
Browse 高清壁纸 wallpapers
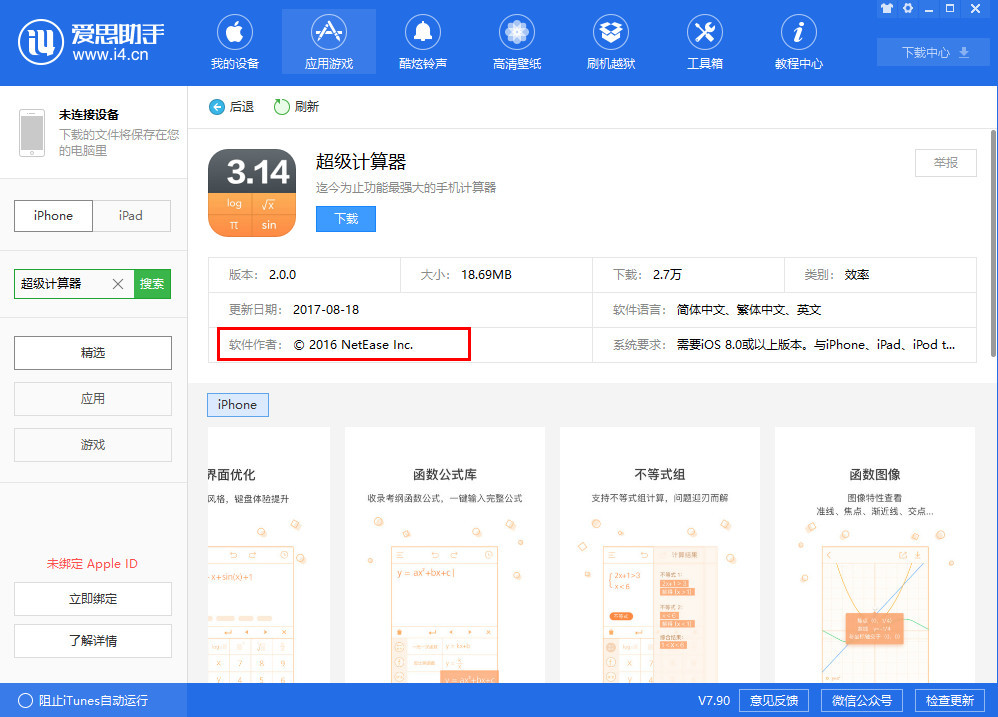pyautogui.click(x=516, y=42)
